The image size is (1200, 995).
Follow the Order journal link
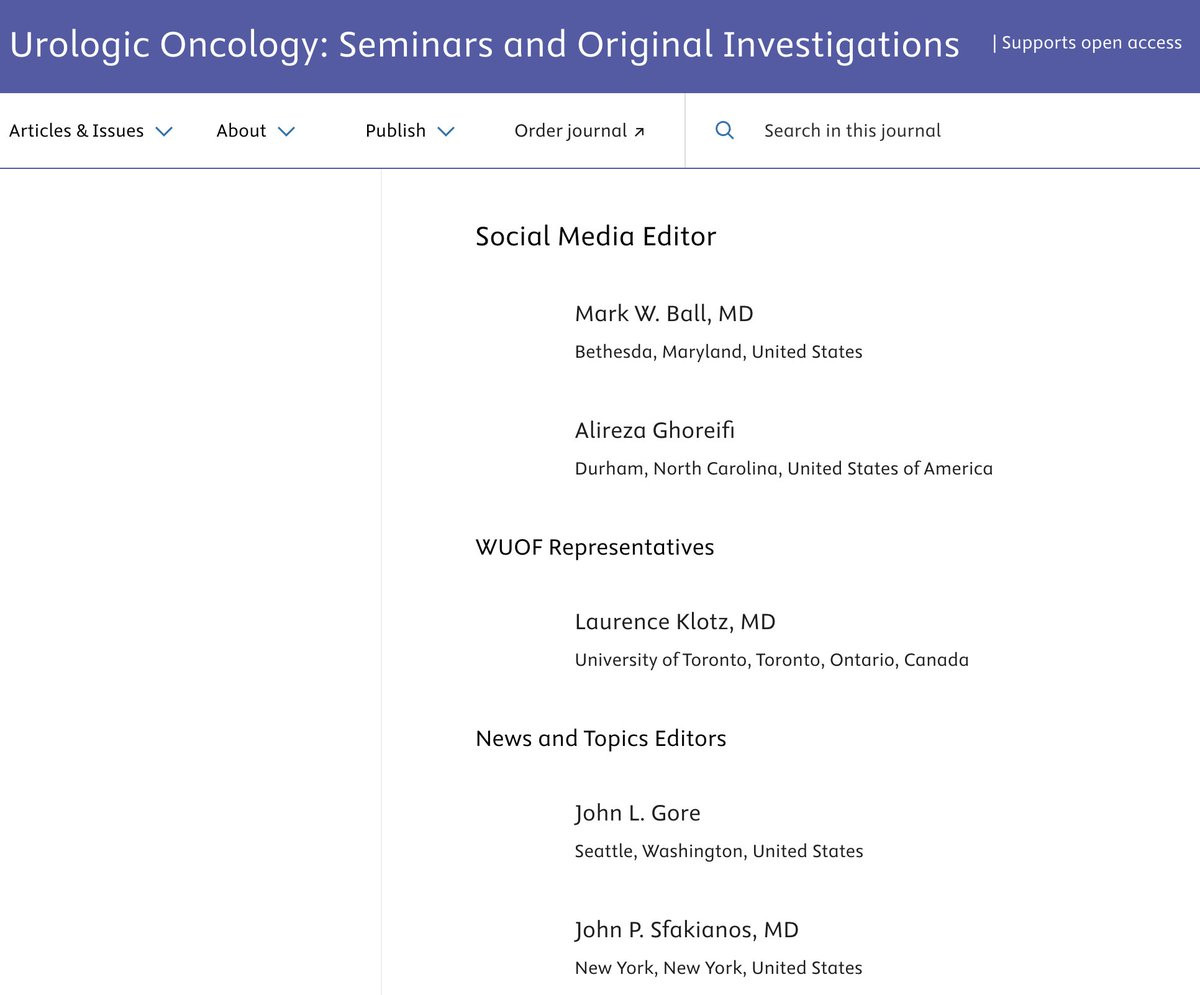(580, 131)
